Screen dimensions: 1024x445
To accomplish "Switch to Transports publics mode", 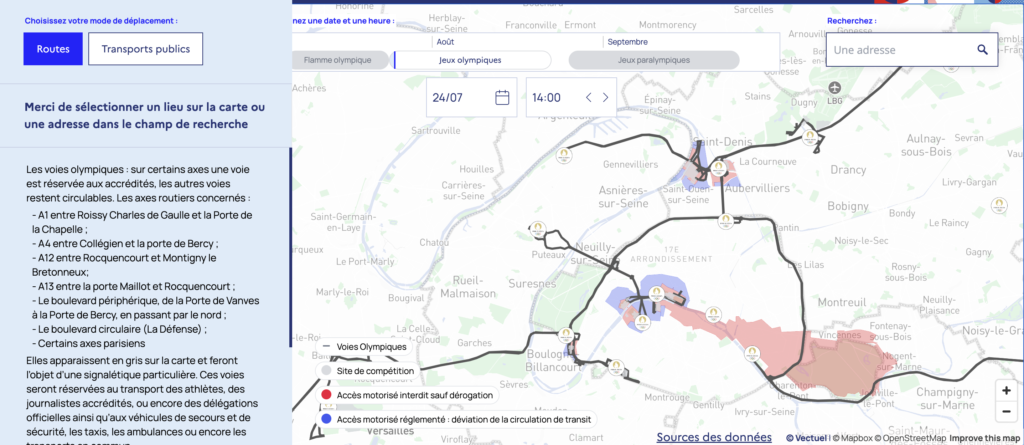I will [x=146, y=49].
